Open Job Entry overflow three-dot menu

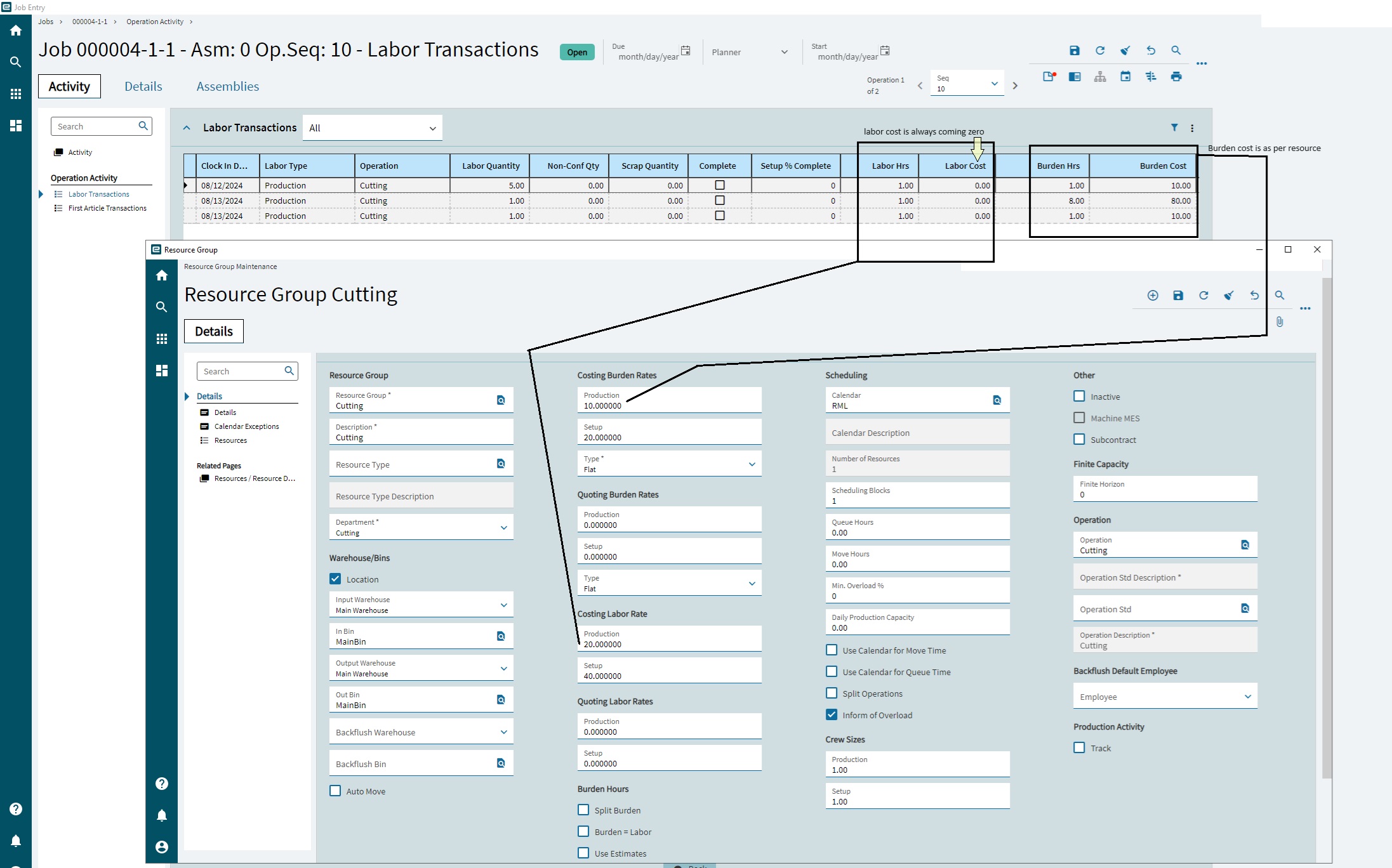tap(1202, 63)
